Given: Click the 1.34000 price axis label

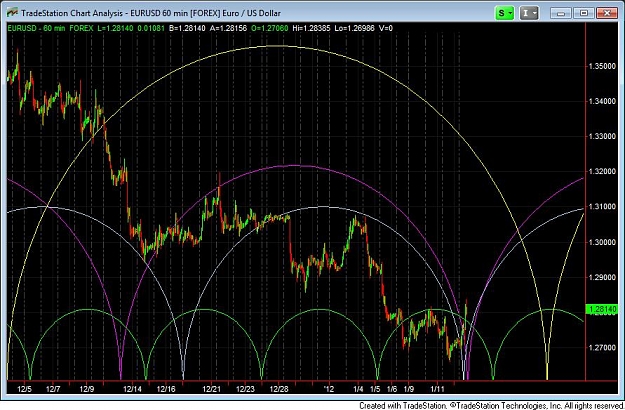Looking at the screenshot, I should [x=602, y=101].
